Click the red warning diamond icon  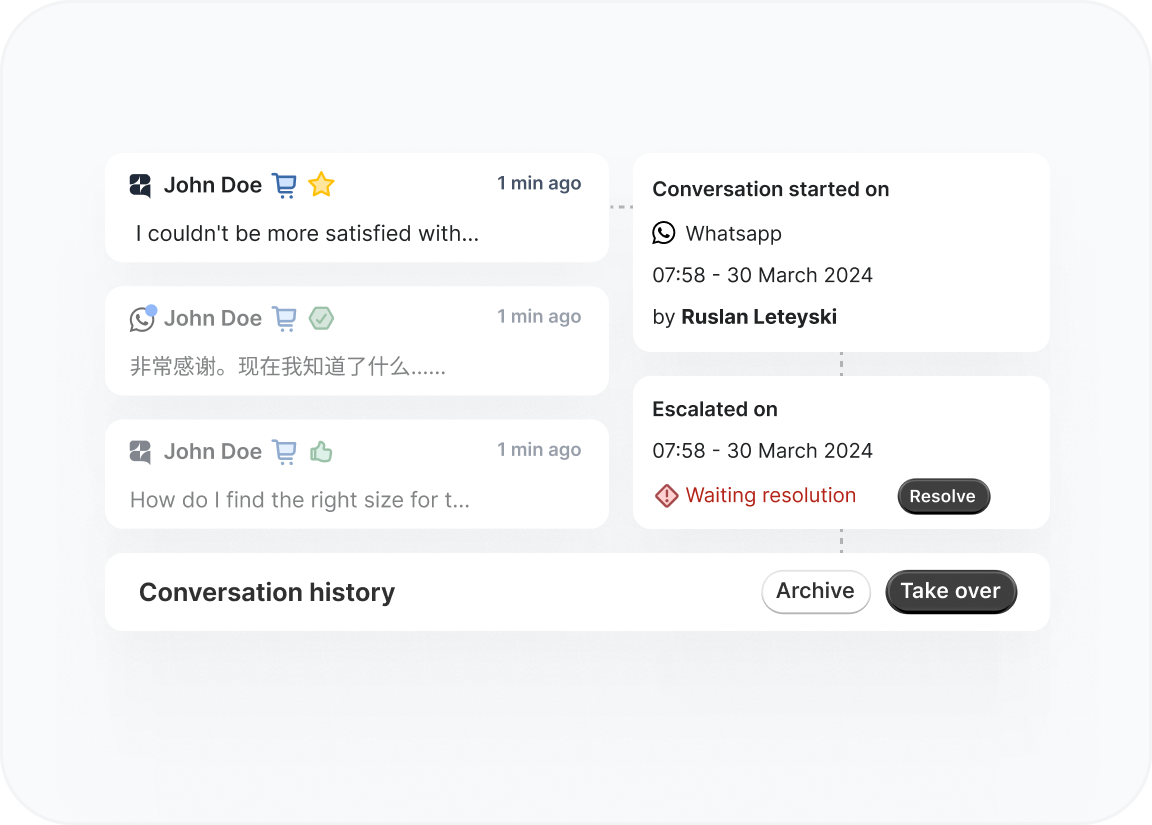point(666,496)
